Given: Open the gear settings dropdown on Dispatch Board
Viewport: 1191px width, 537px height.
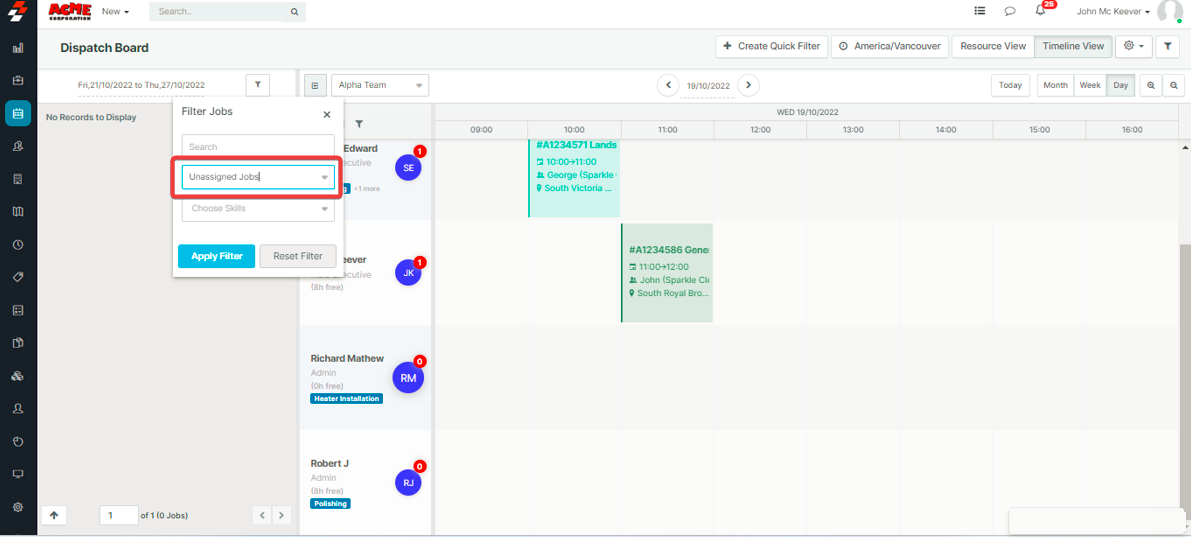Looking at the screenshot, I should 1134,46.
